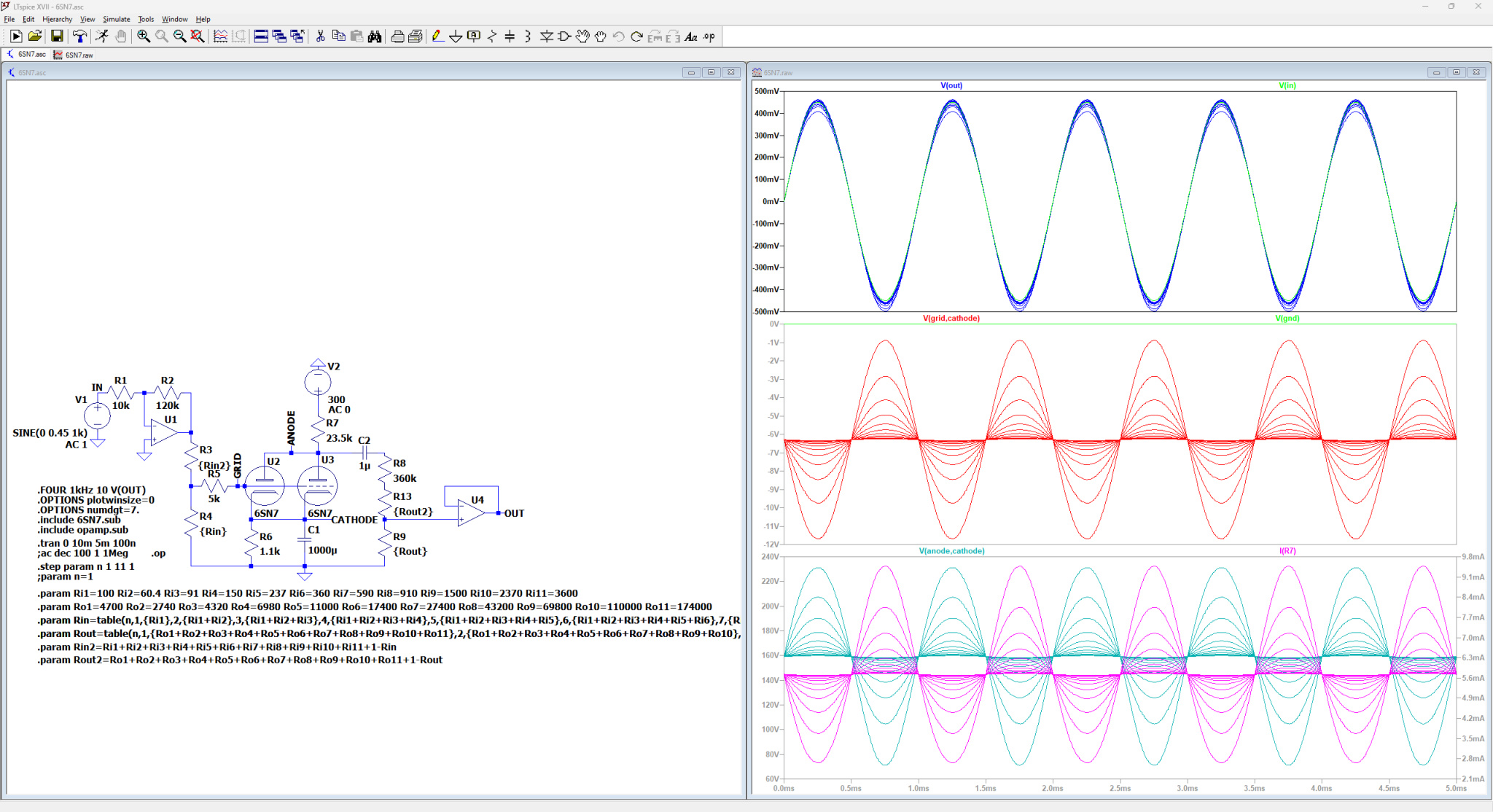Click the V(anode,cathode) trace label

951,551
